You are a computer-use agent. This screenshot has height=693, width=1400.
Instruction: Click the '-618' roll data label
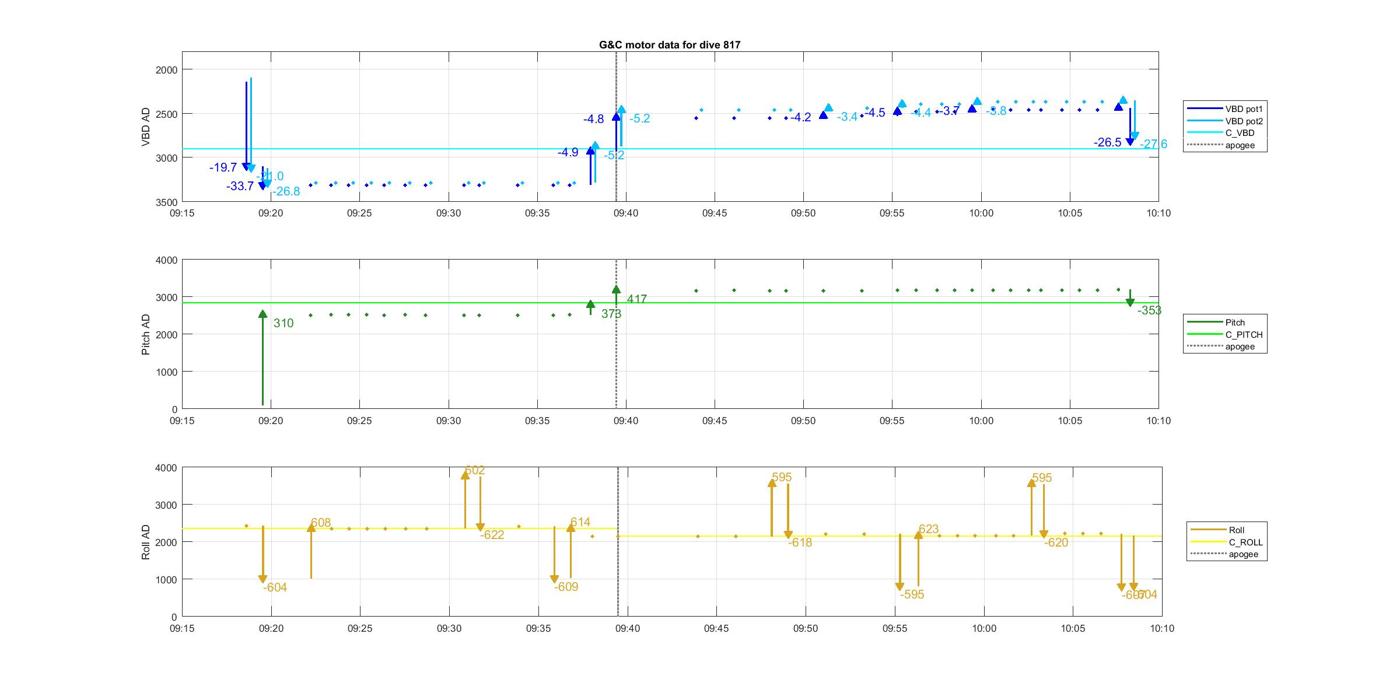[x=800, y=543]
